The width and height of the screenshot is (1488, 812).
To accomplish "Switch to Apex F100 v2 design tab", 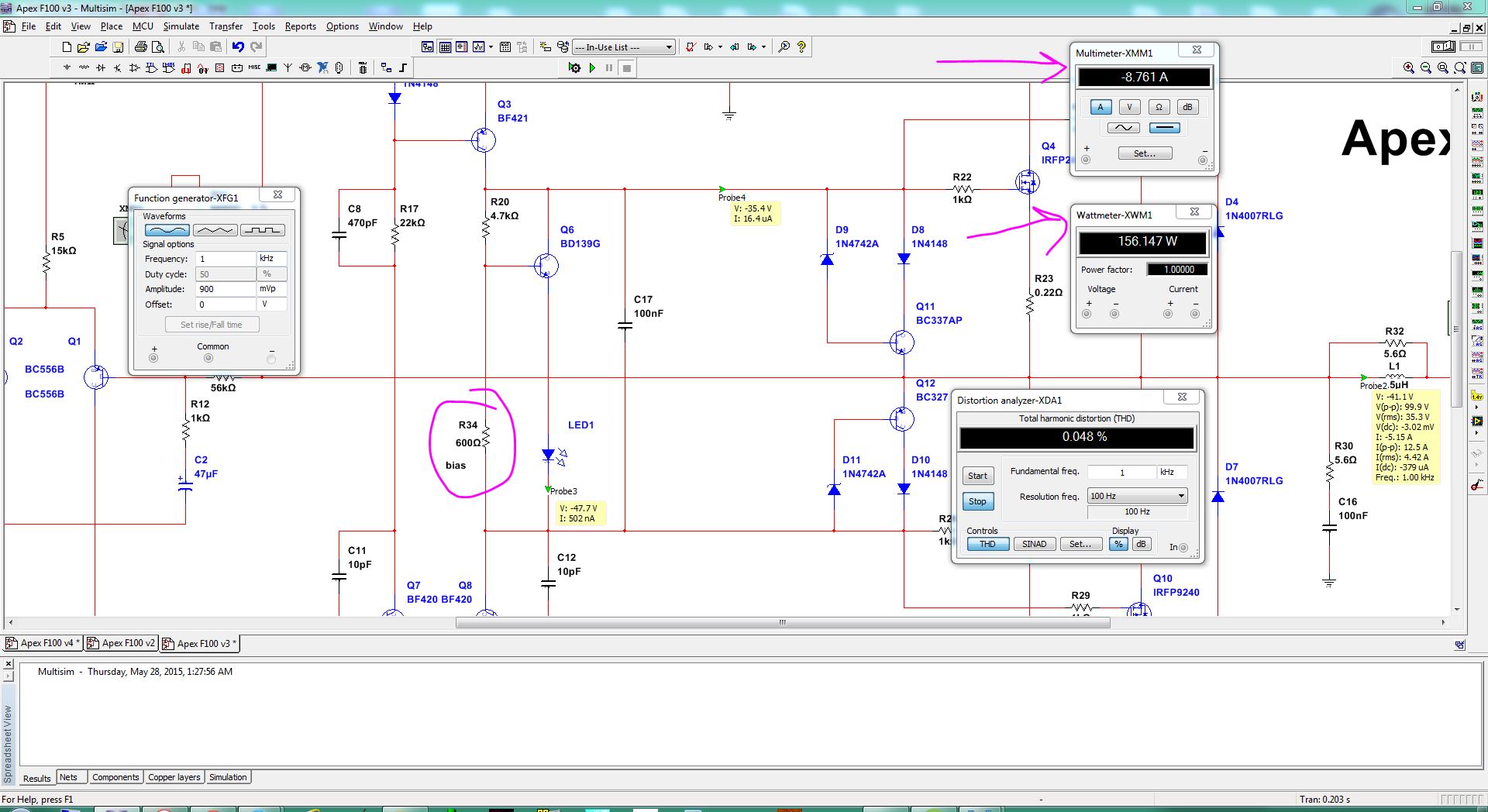I will [121, 643].
